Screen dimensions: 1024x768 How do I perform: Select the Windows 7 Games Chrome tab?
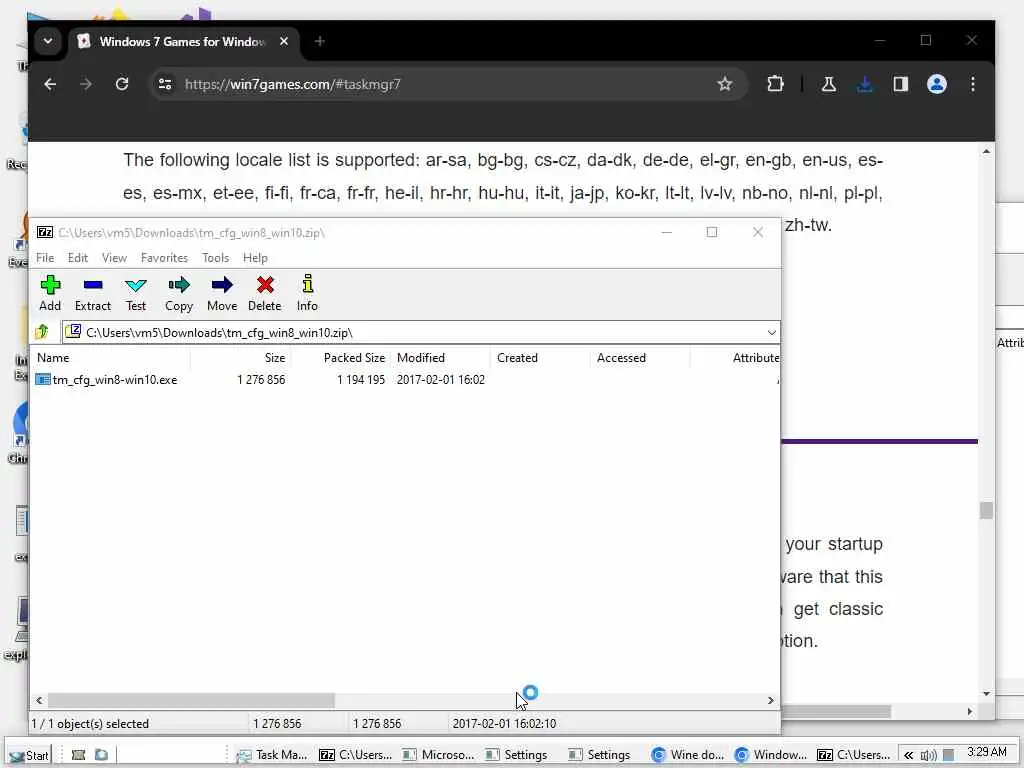point(183,42)
